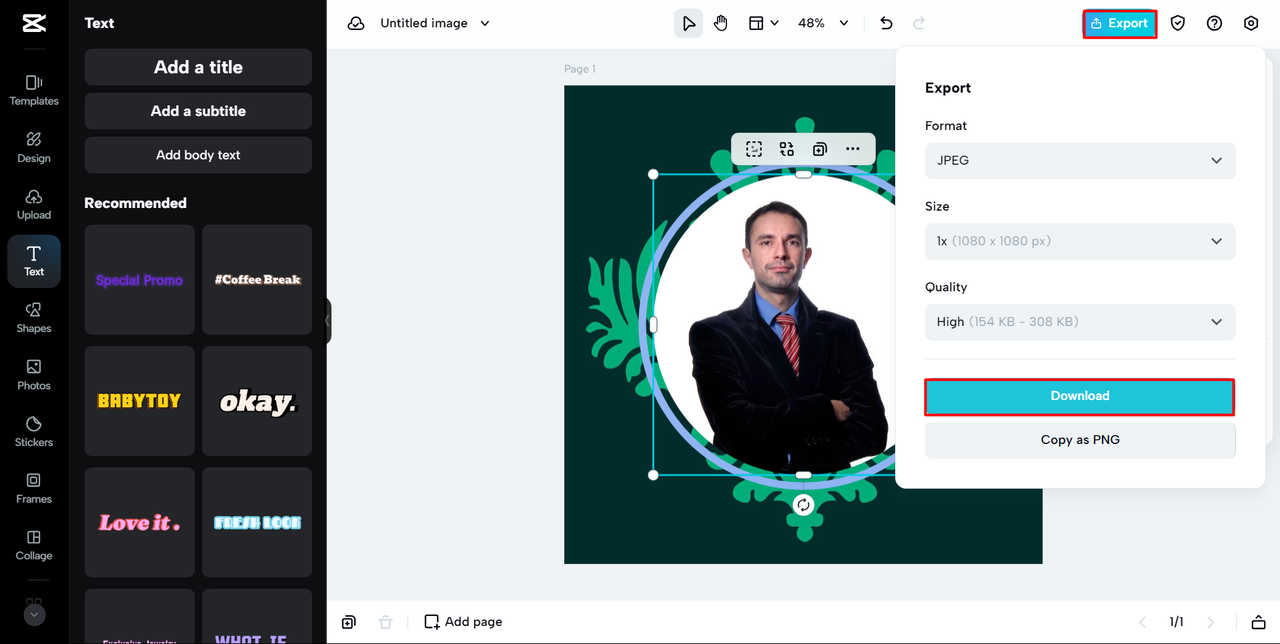Viewport: 1280px width, 644px height.
Task: Redo the last action
Action: click(x=919, y=23)
